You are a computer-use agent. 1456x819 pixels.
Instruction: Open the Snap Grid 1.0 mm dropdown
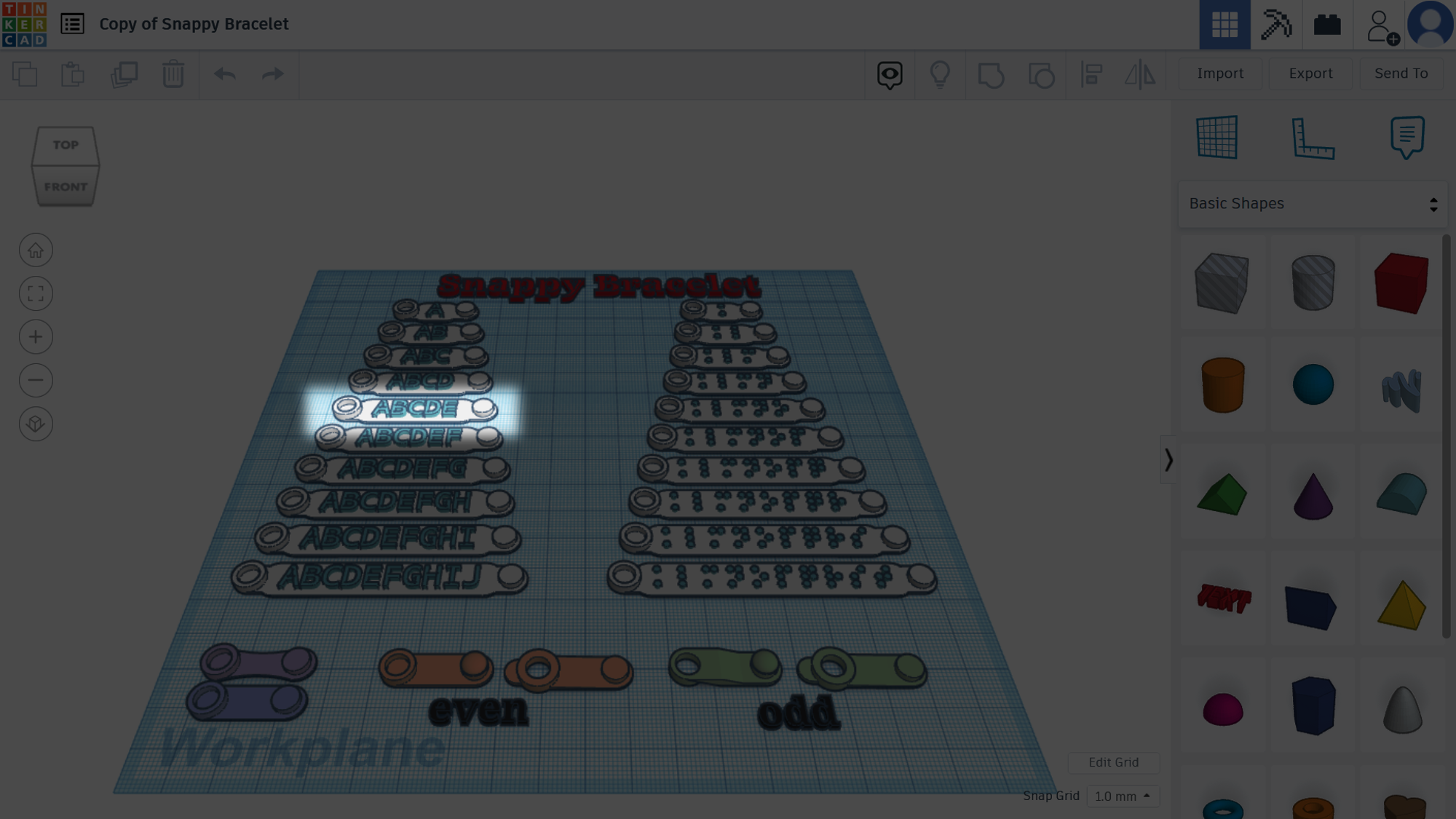(1123, 796)
